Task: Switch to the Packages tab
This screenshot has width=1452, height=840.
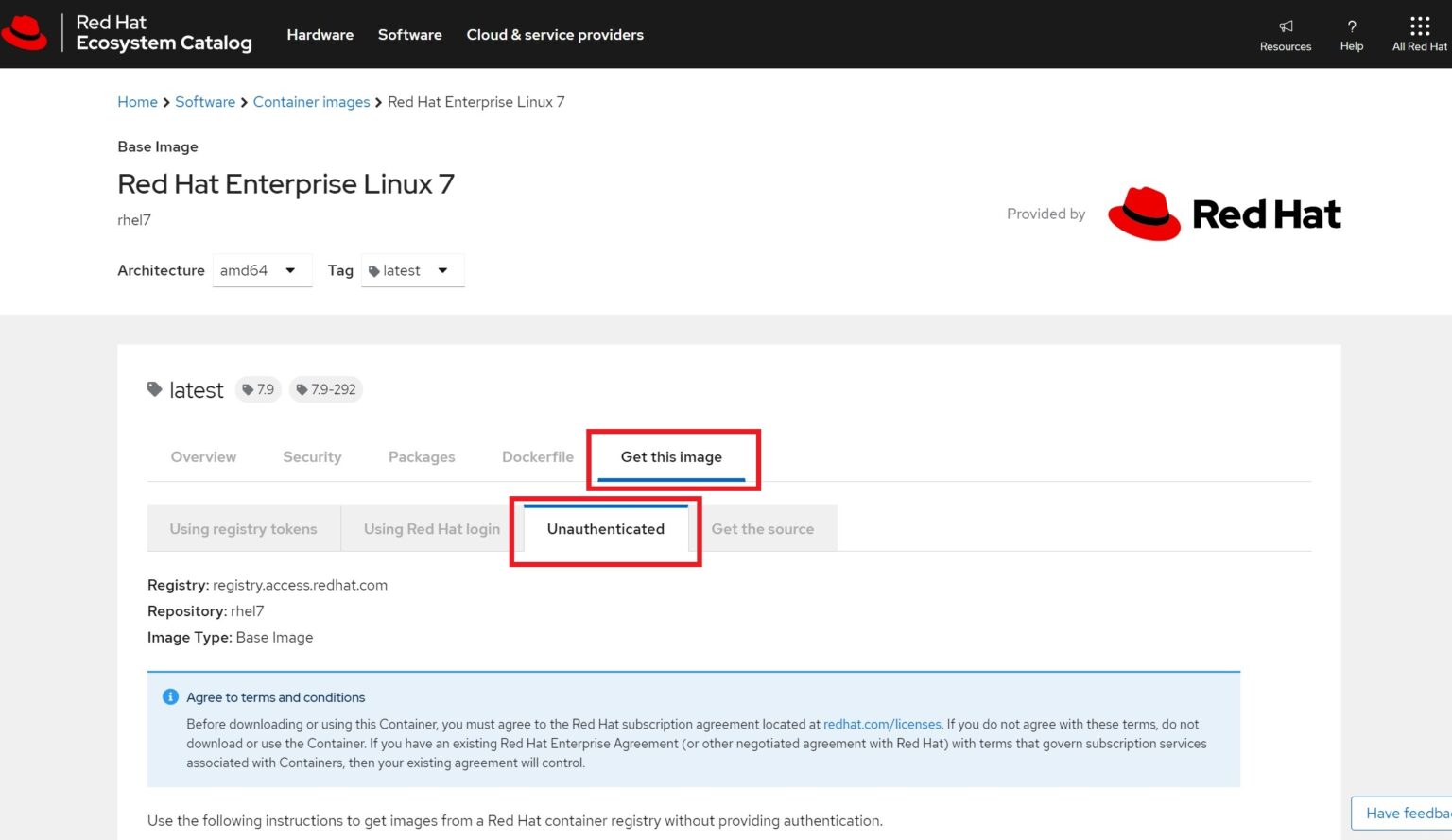Action: [x=422, y=457]
